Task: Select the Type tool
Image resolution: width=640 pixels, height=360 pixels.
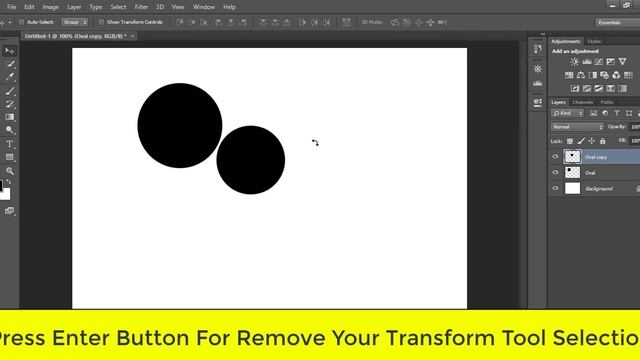Action: (x=10, y=144)
